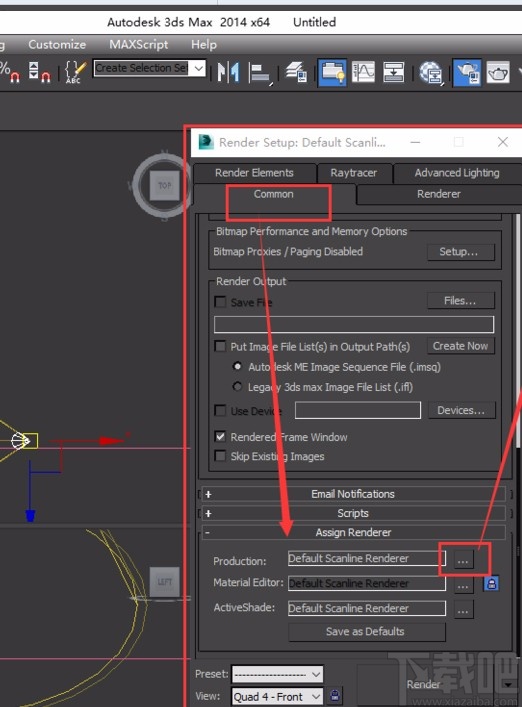
Task: Open the Rendered Frame Window teapot icon
Action: [x=498, y=72]
